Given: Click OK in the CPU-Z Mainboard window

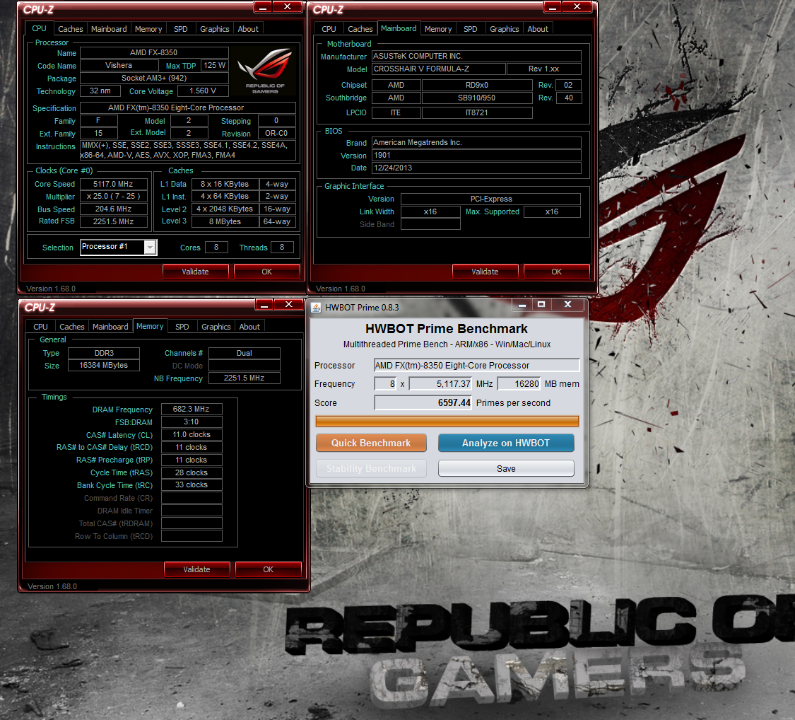Looking at the screenshot, I should click(x=556, y=271).
